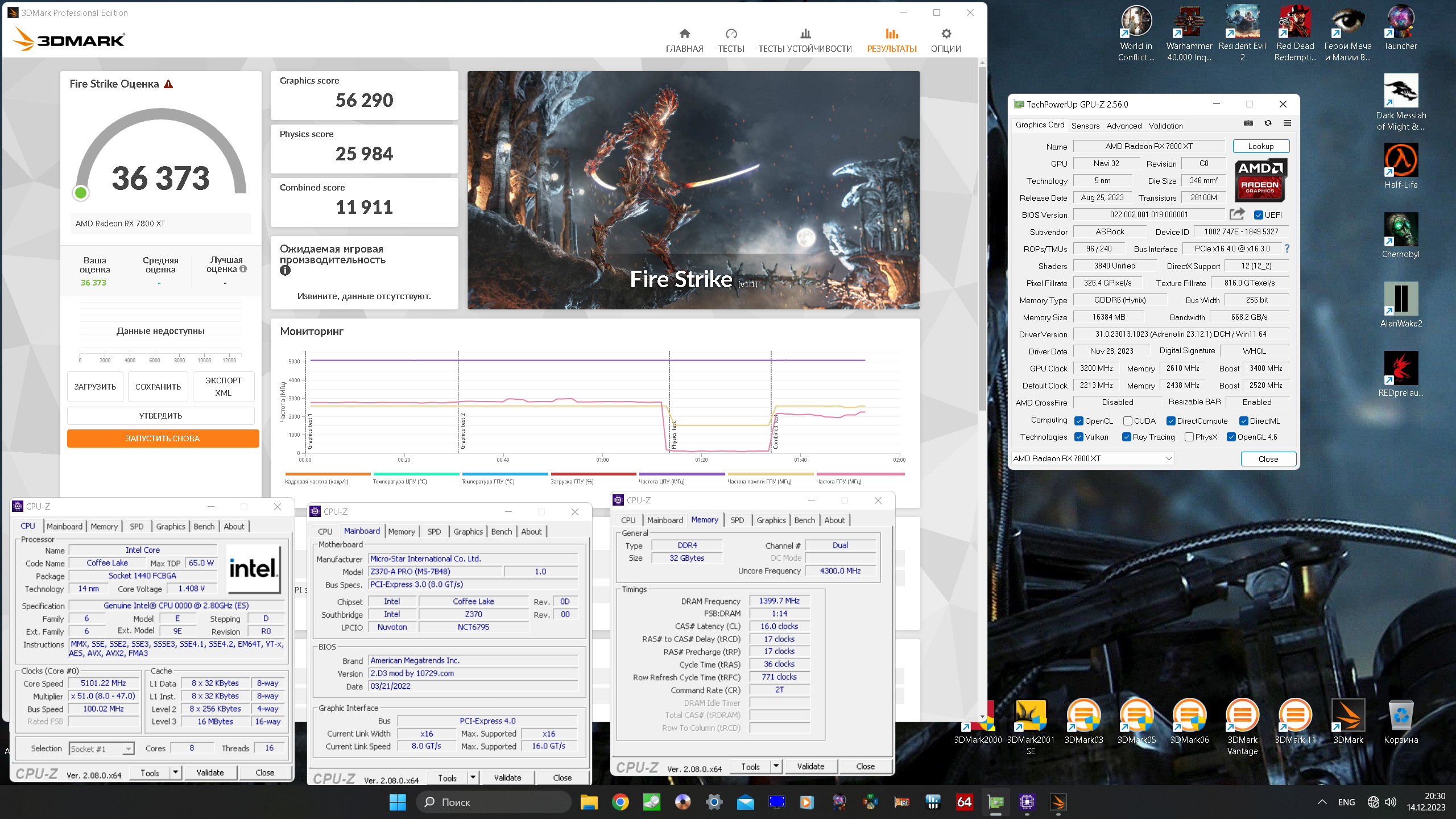Screen dimensions: 1456x819
Task: Open the Recycle Bin (Корзина) icon
Action: pos(1401,721)
